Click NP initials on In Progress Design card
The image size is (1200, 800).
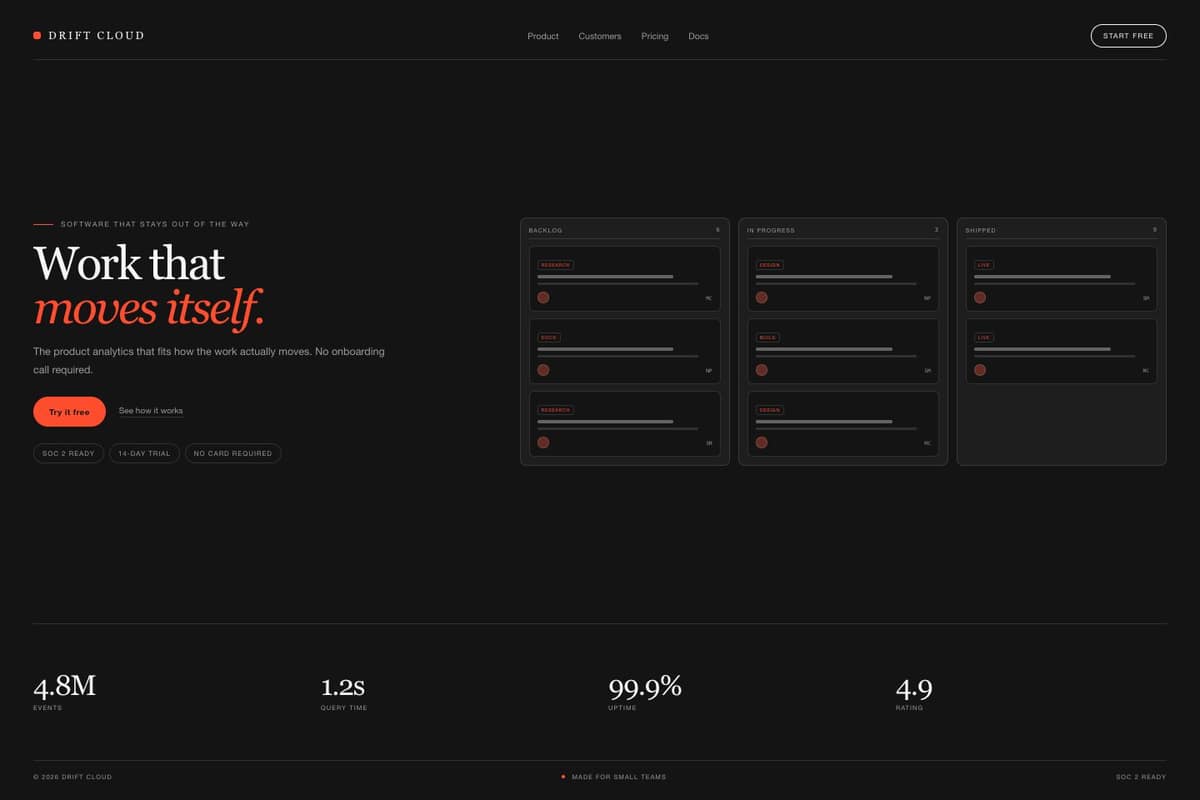(927, 298)
